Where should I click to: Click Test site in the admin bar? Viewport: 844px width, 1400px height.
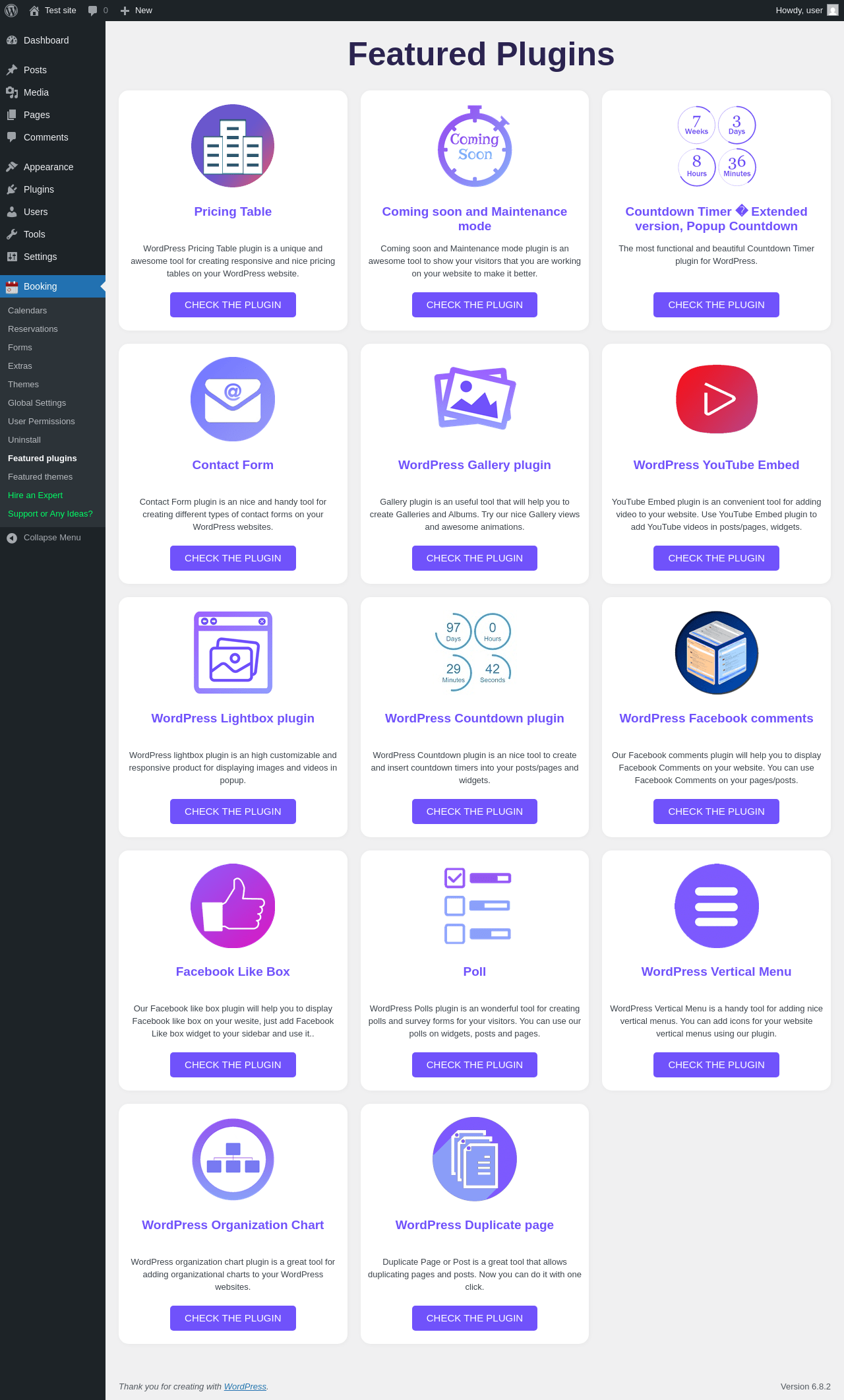click(x=61, y=11)
